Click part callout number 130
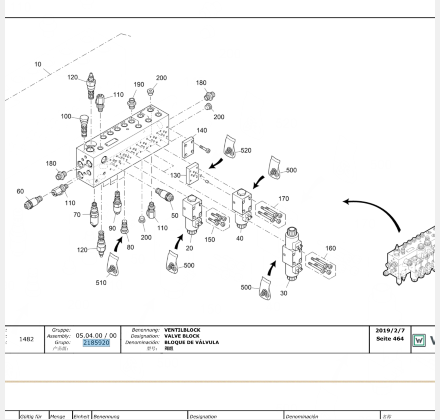Screen dimensions: 440x420 coord(175,175)
